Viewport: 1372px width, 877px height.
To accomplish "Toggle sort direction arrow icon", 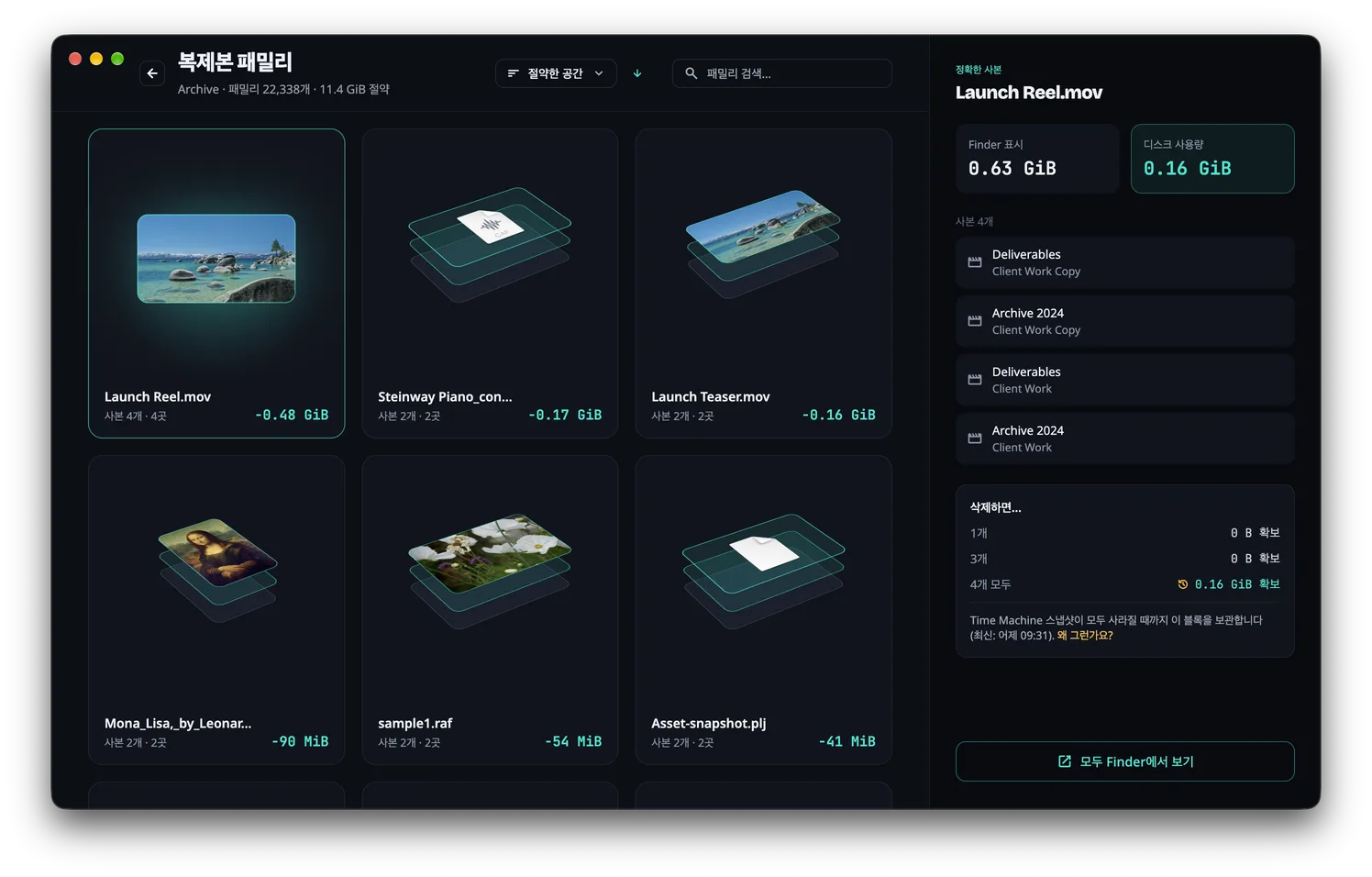I will pyautogui.click(x=637, y=73).
